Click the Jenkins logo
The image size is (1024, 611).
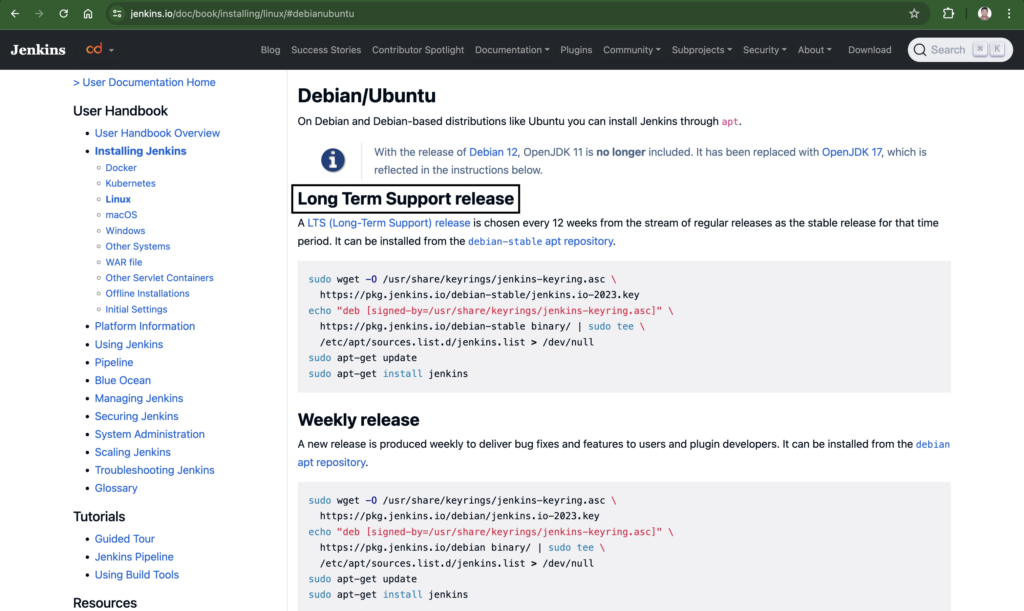(38, 50)
